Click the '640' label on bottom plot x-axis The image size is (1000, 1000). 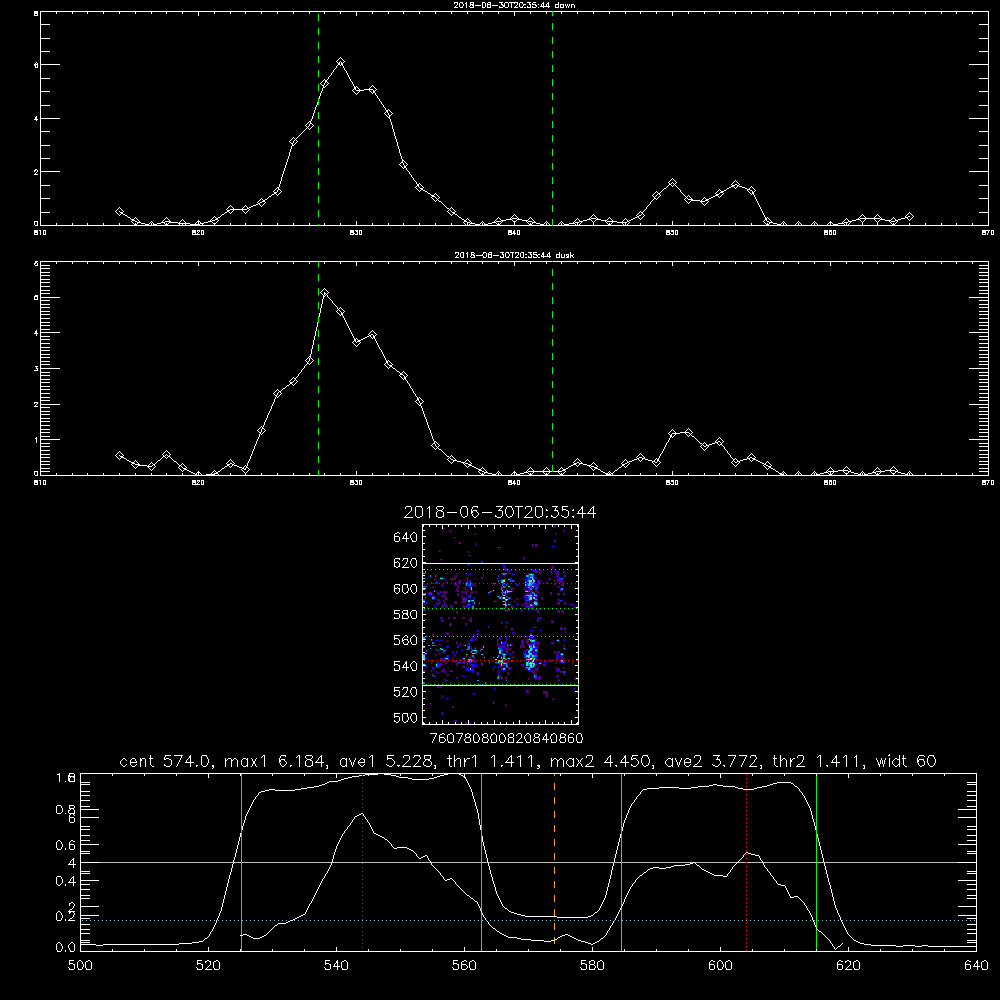click(976, 966)
